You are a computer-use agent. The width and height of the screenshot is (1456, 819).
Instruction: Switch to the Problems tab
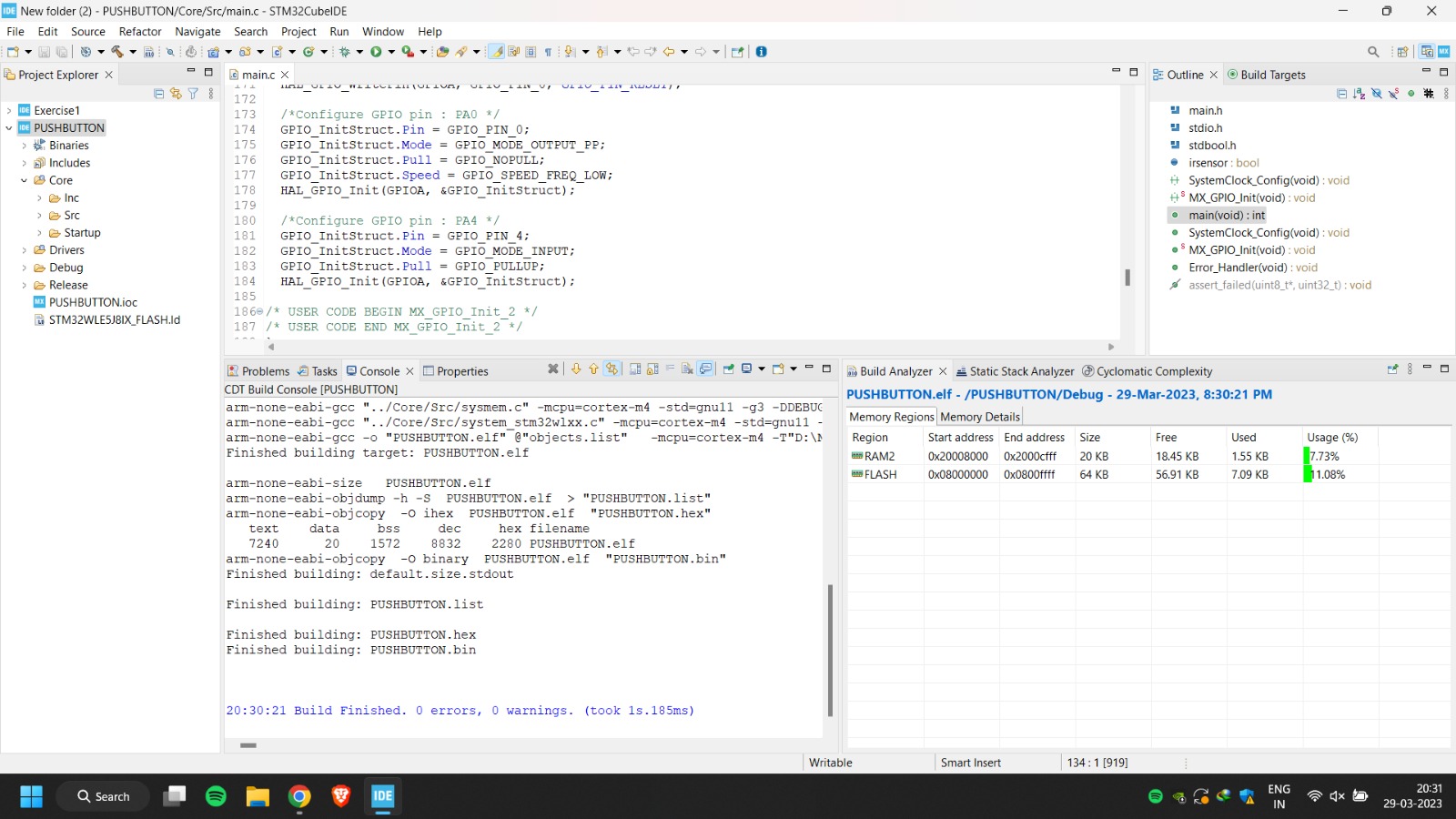(x=258, y=371)
